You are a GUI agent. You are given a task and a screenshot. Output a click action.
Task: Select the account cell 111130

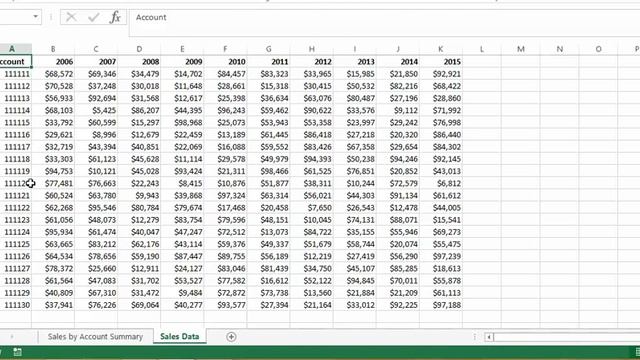[x=16, y=305]
